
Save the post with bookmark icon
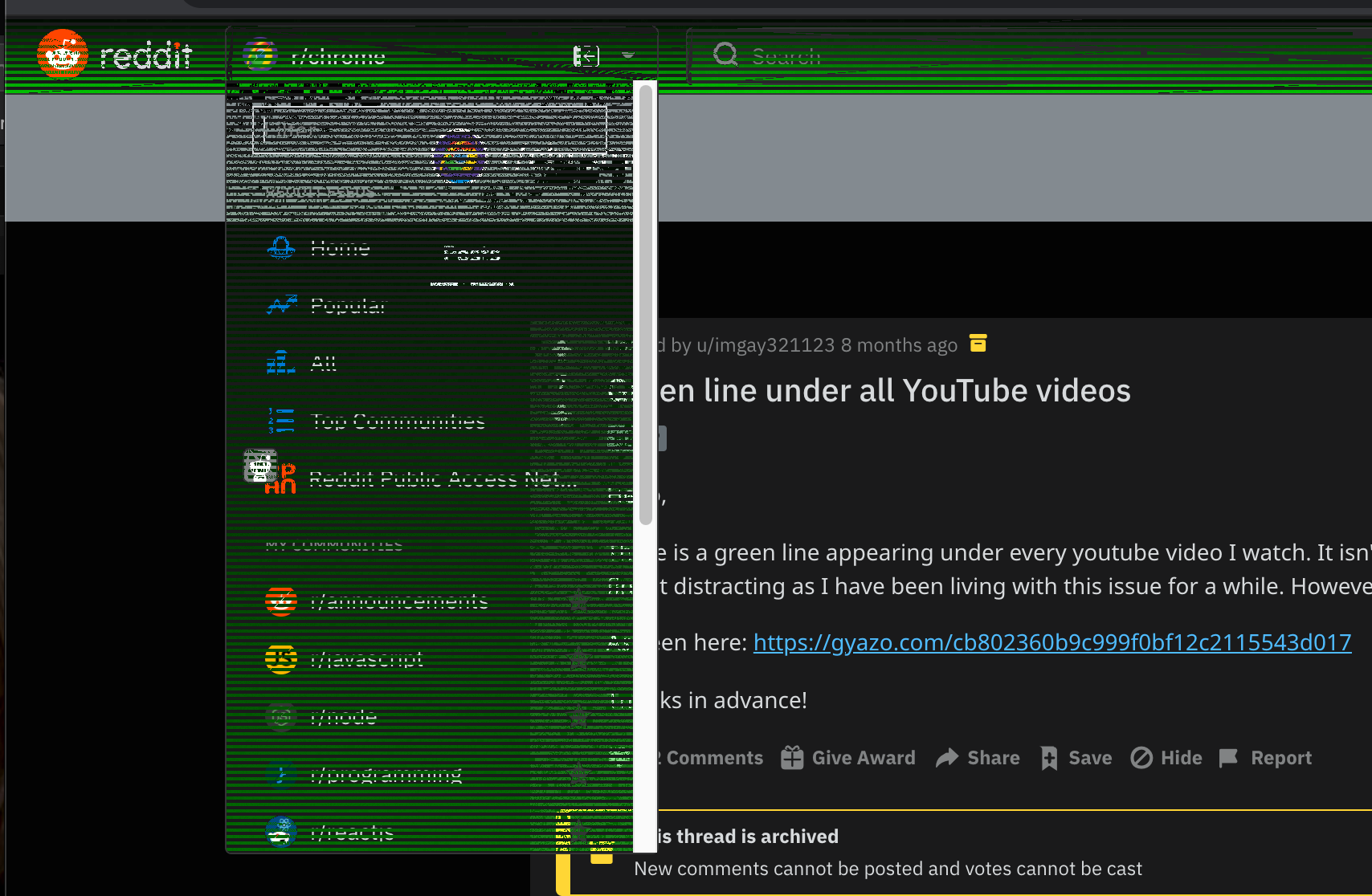1076,758
